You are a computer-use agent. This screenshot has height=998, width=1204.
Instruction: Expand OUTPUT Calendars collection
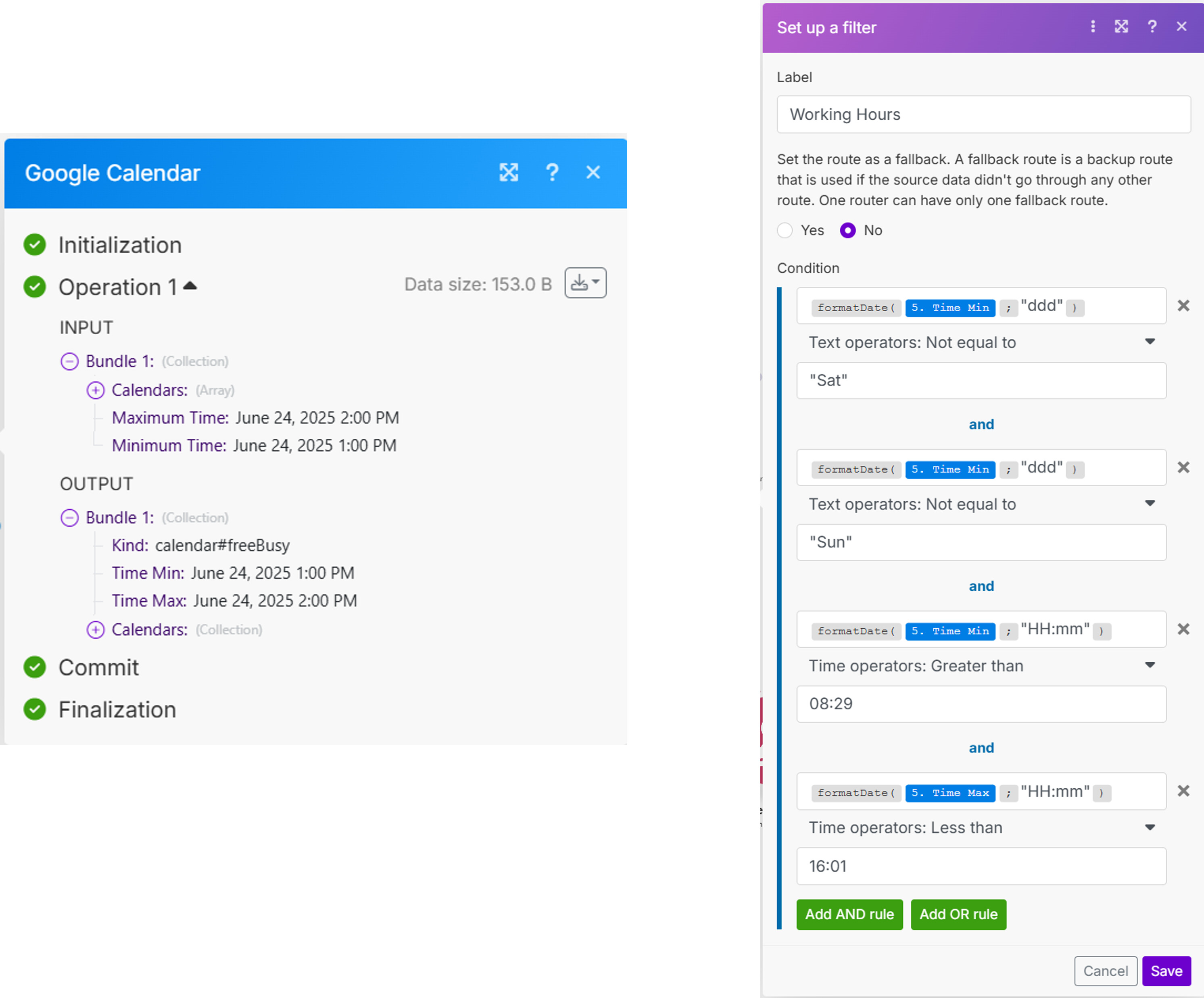point(95,629)
